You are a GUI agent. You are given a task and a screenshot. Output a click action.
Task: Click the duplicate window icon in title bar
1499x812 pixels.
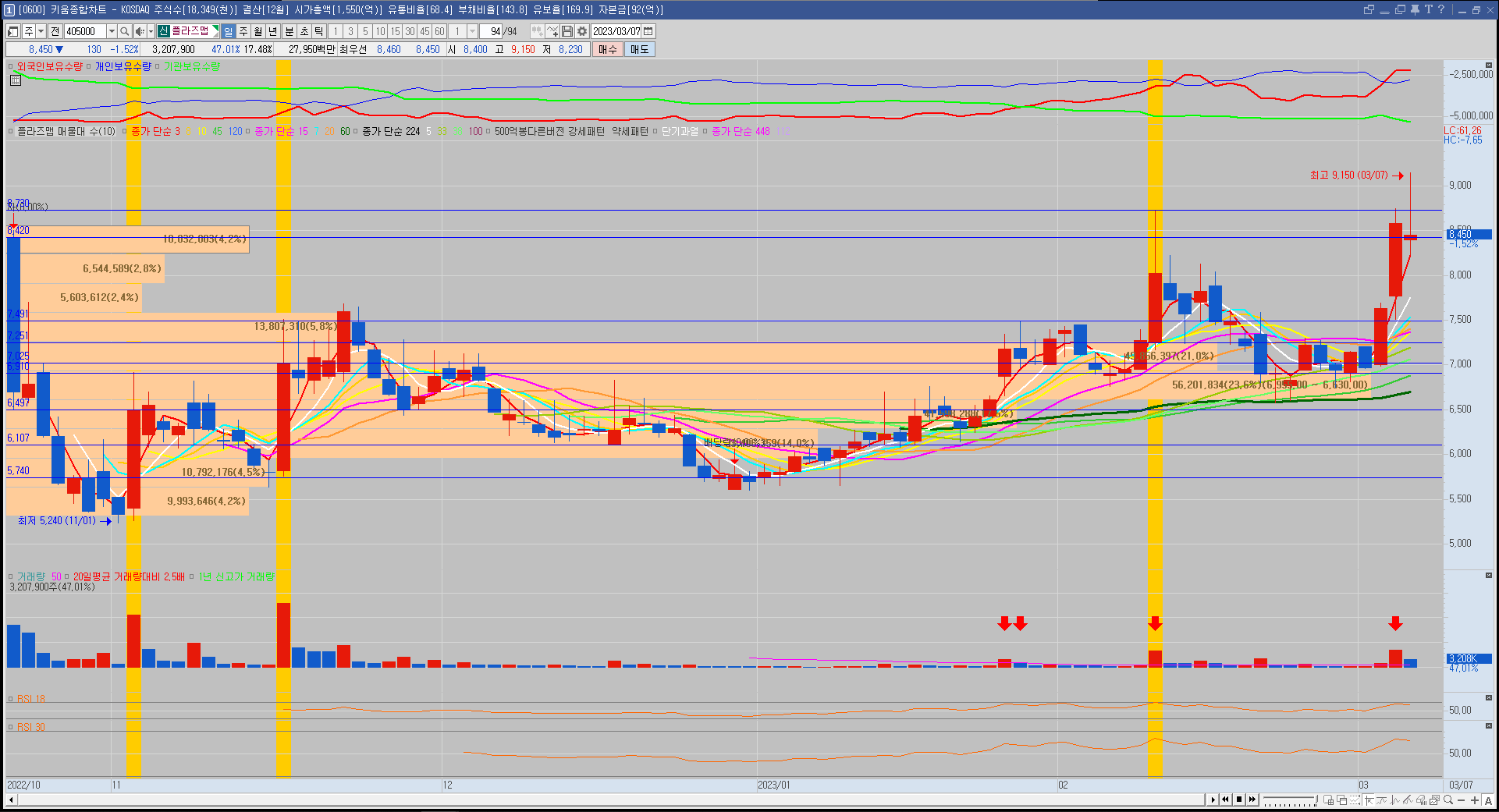tap(1400, 9)
